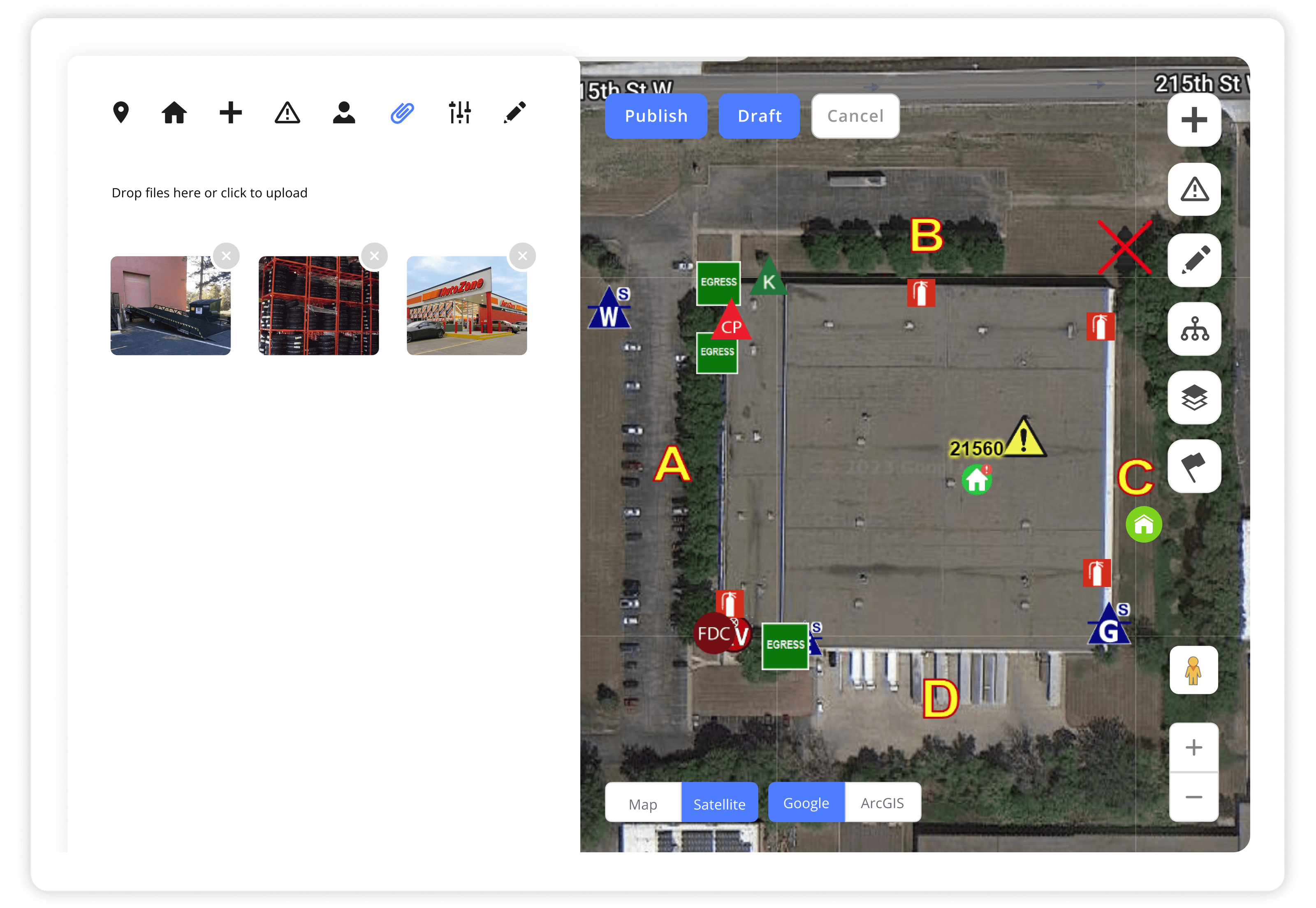Switch imagery provider to ArcGIS

(882, 802)
